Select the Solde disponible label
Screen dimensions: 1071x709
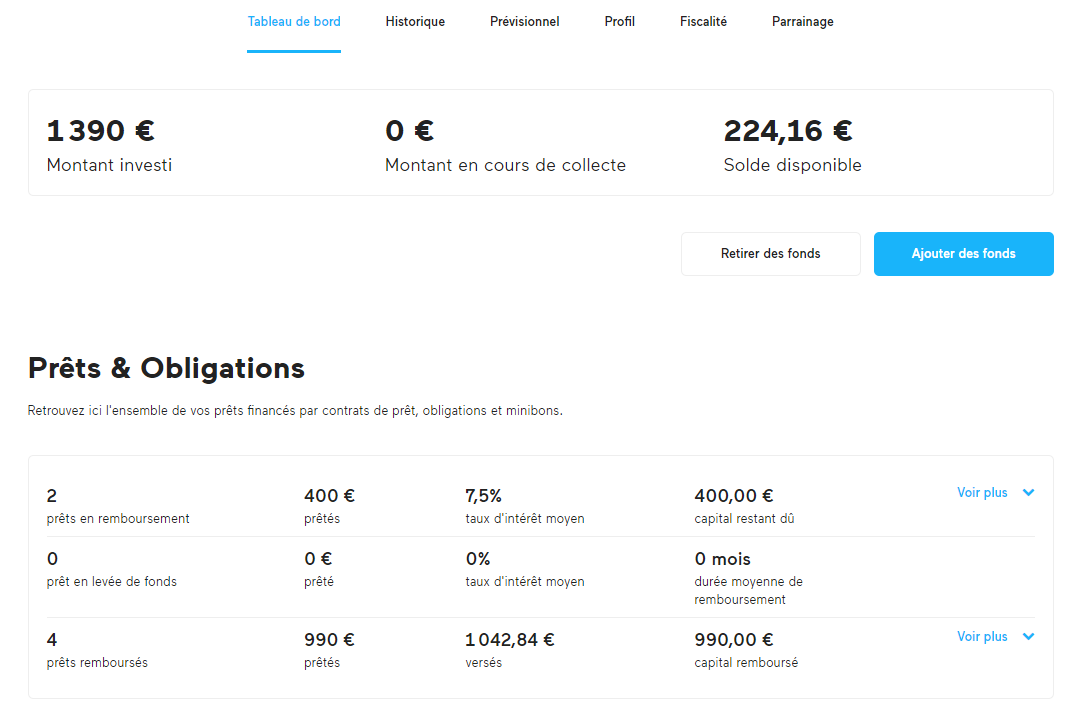792,165
